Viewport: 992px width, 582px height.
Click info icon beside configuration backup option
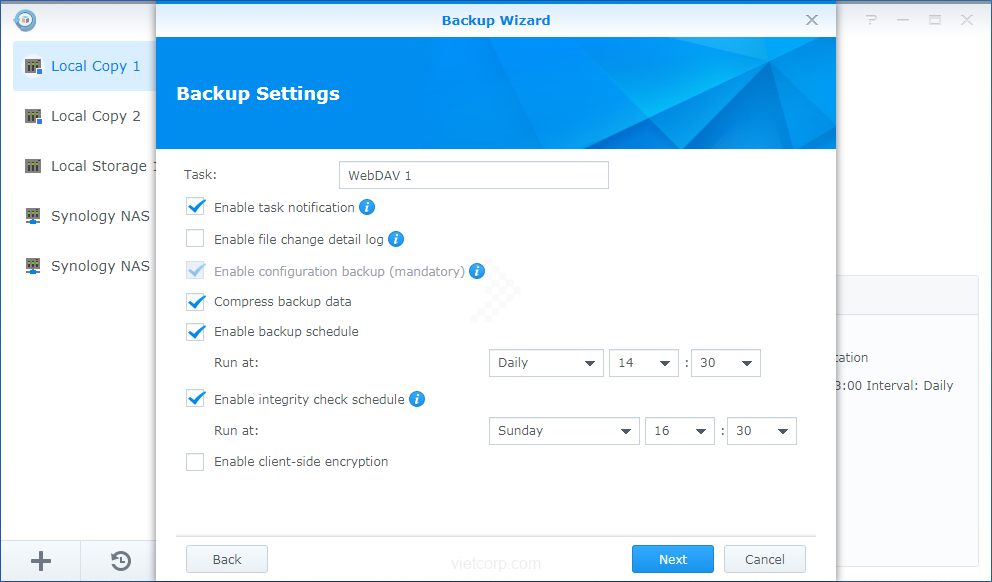click(x=477, y=271)
